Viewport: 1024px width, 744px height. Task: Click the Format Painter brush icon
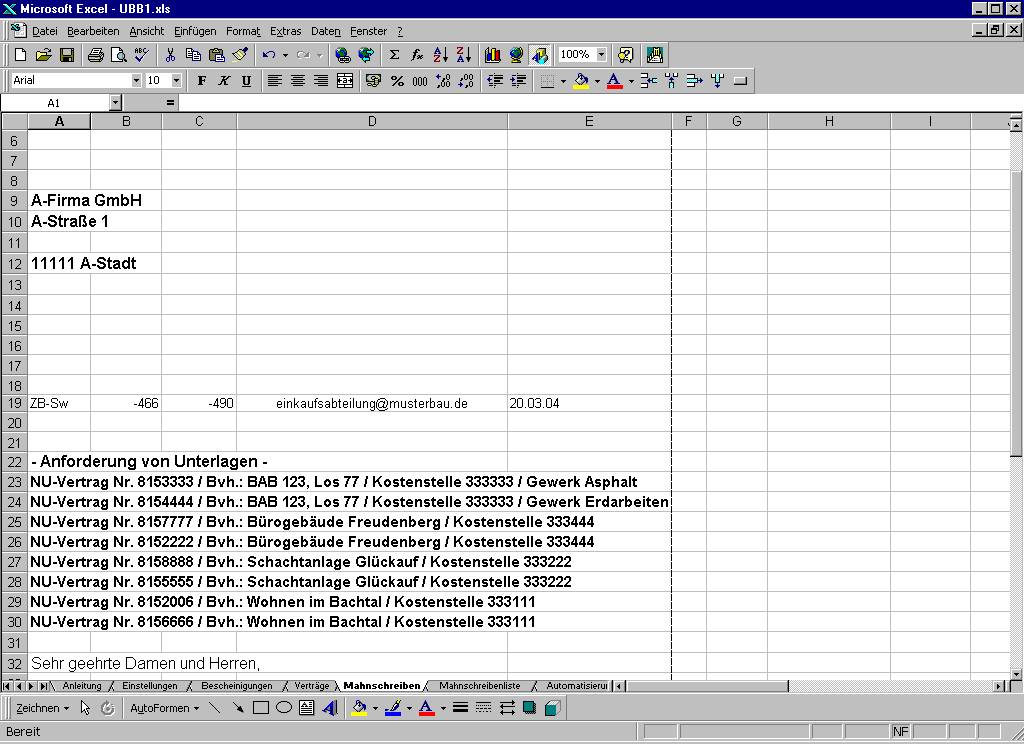240,55
